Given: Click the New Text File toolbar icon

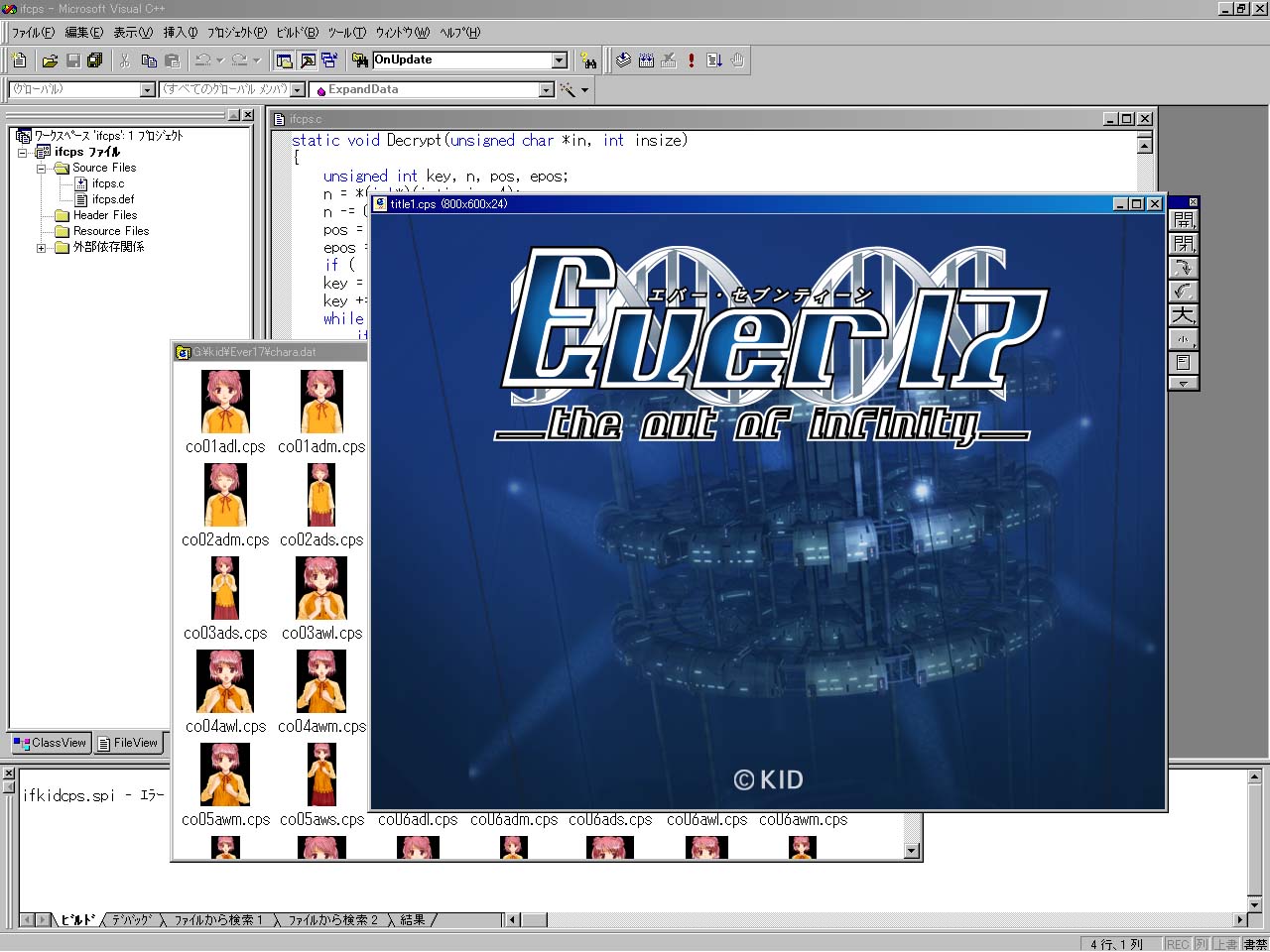Looking at the screenshot, I should point(19,60).
